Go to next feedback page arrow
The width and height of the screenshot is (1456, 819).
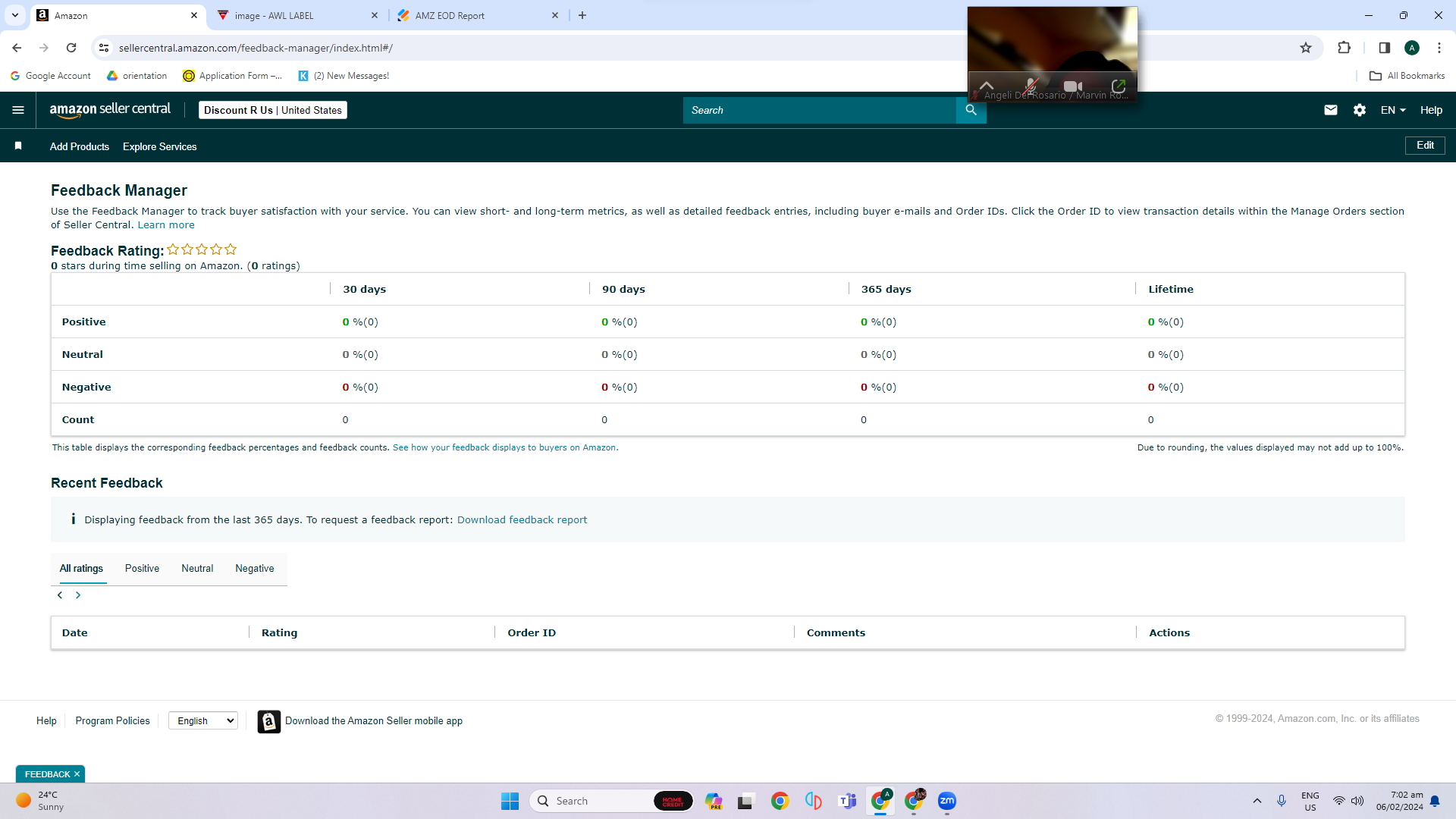[x=78, y=595]
